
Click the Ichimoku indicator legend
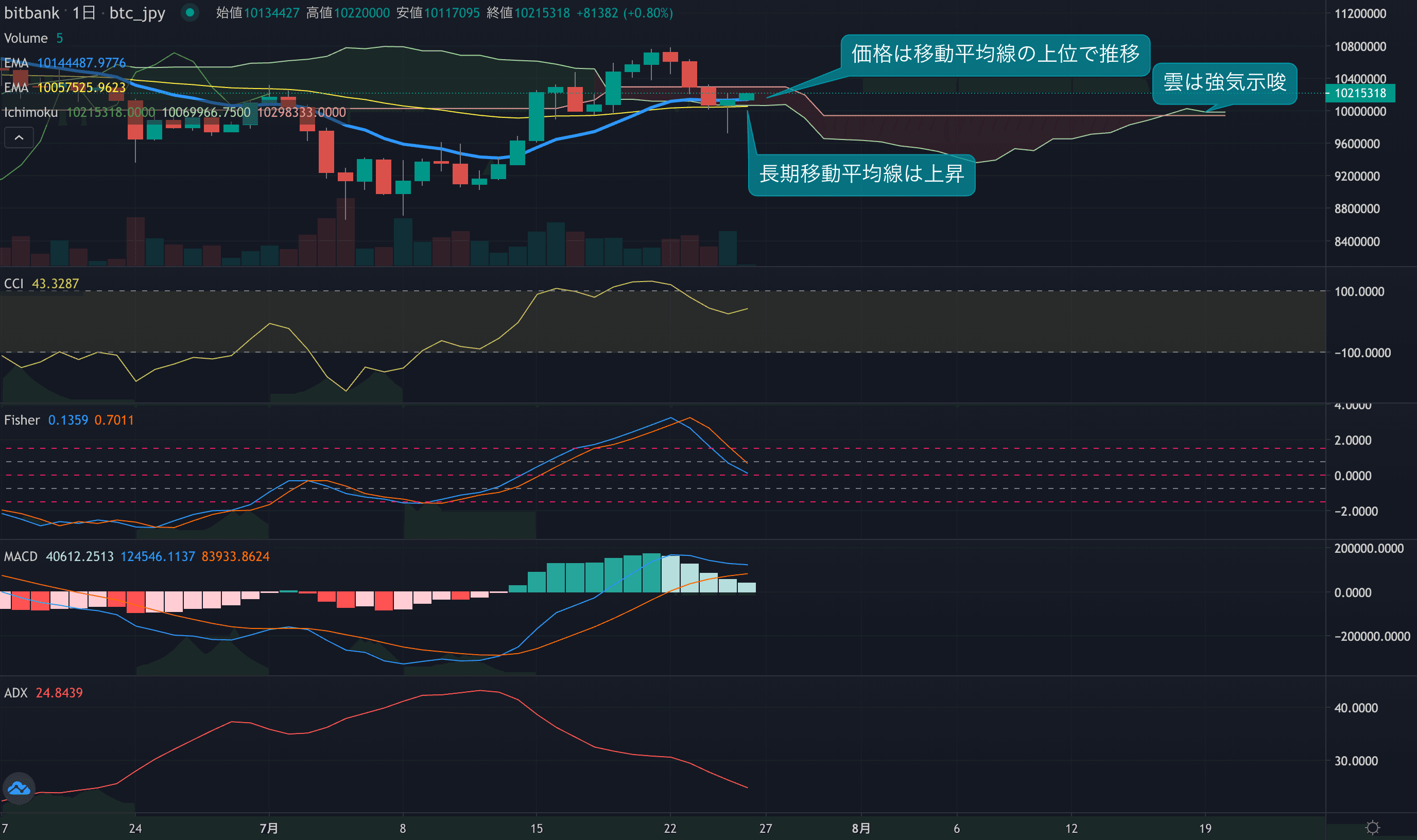click(31, 112)
